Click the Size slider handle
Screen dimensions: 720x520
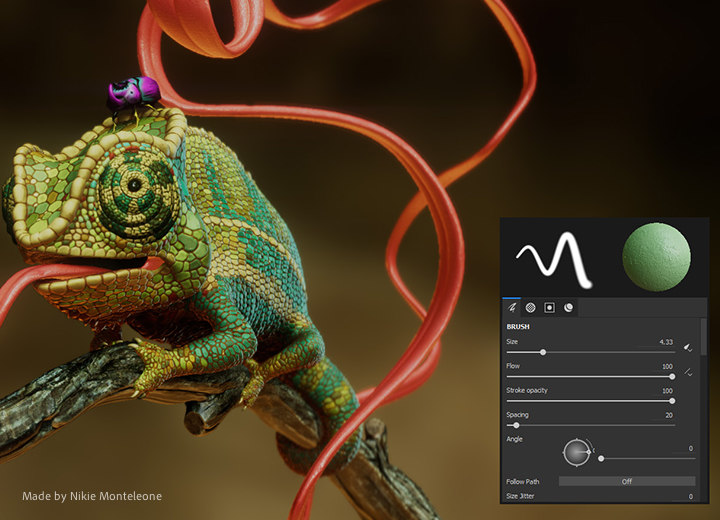(x=543, y=352)
